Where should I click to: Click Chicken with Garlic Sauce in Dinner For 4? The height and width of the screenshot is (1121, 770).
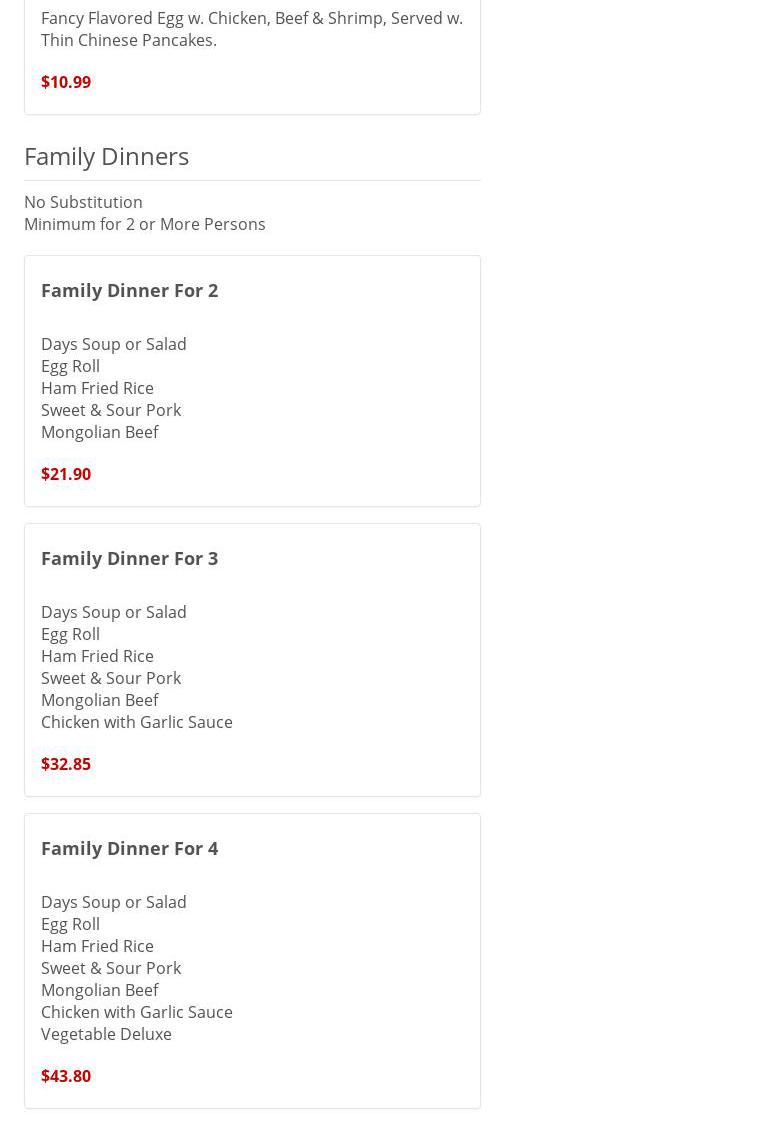click(137, 1012)
